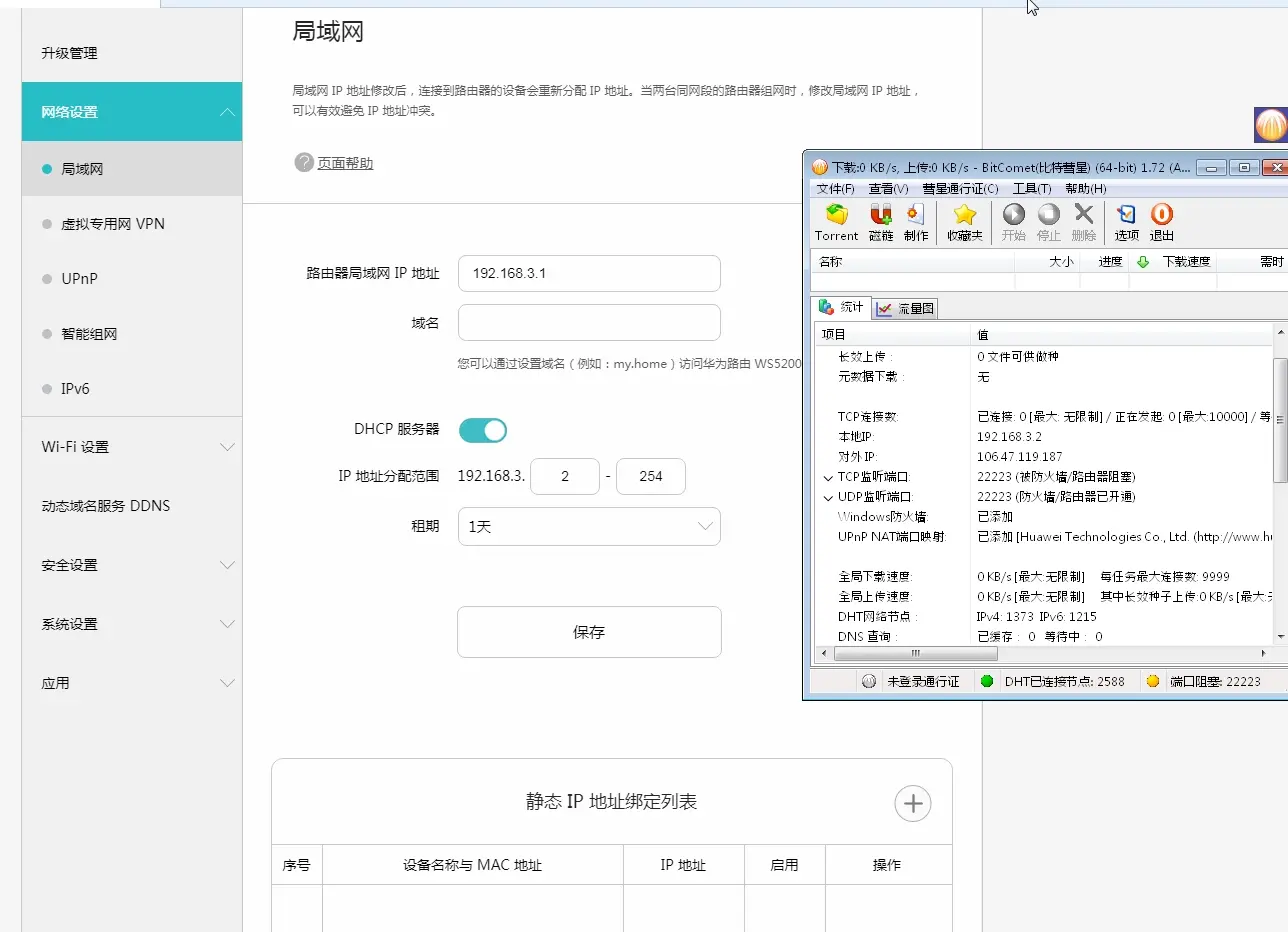Click the BitComet horizontal scrollbar thumb

point(914,654)
